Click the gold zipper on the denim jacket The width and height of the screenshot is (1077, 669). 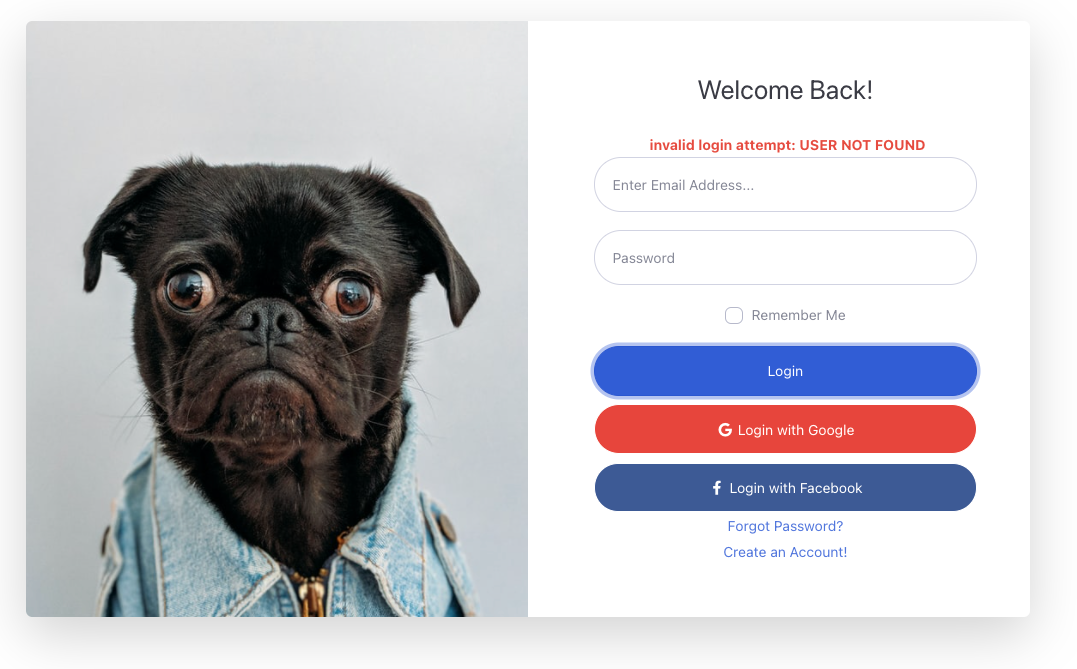point(311,593)
